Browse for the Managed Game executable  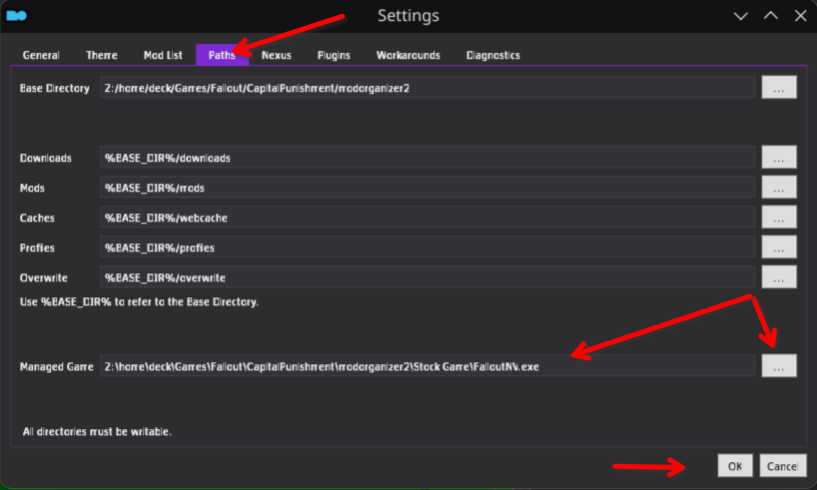tap(778, 367)
